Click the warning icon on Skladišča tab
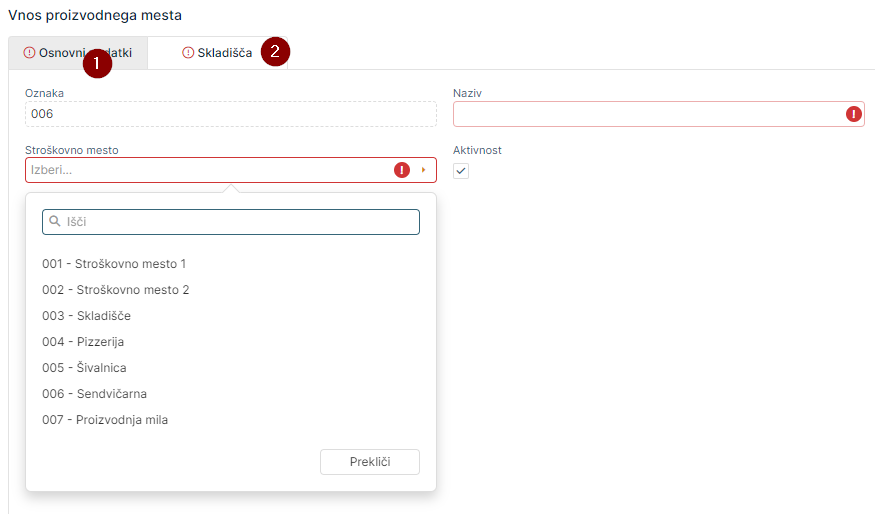This screenshot has width=875, height=514. coord(188,53)
